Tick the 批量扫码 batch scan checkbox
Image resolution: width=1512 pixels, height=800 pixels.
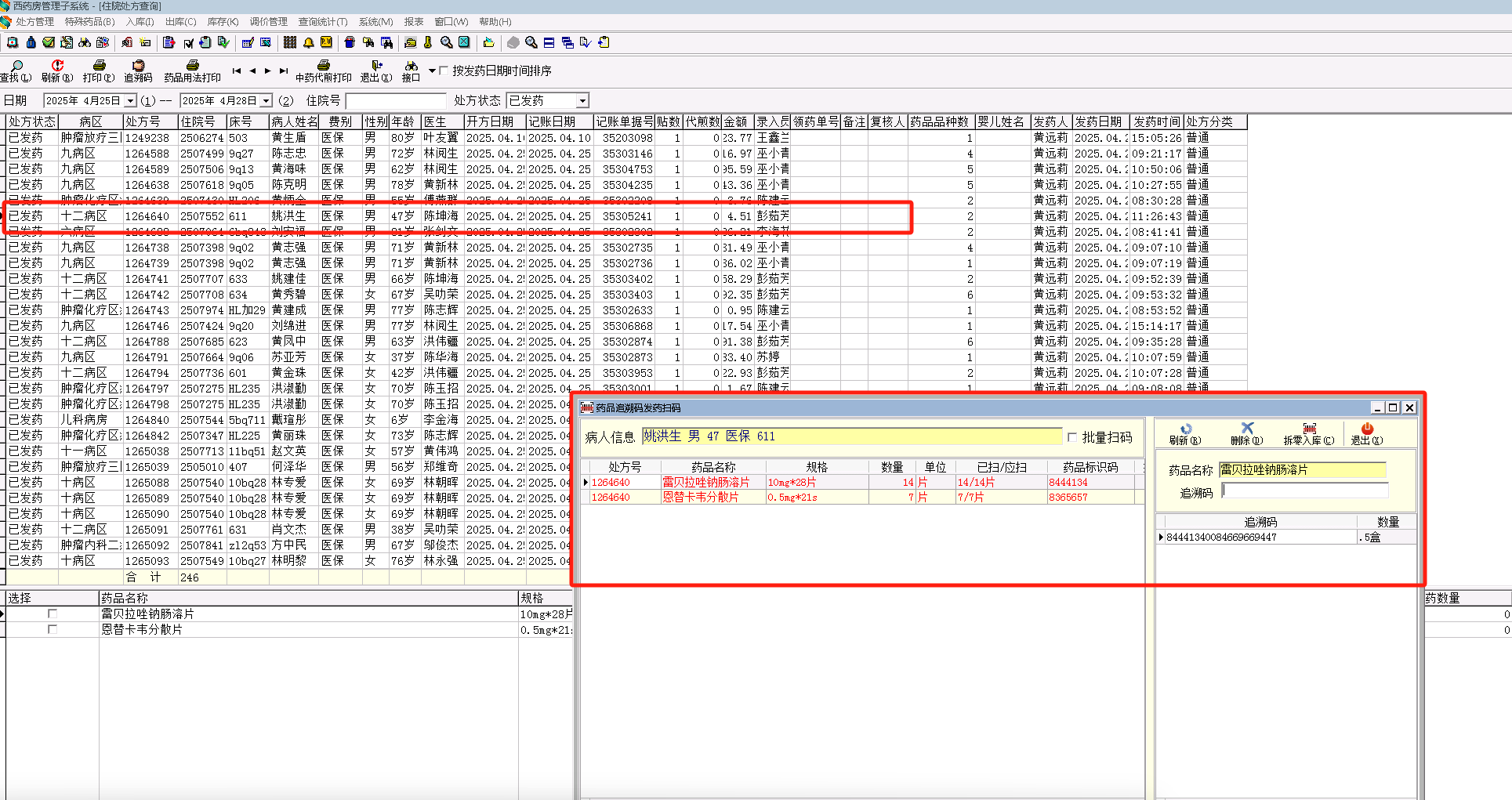click(1072, 437)
